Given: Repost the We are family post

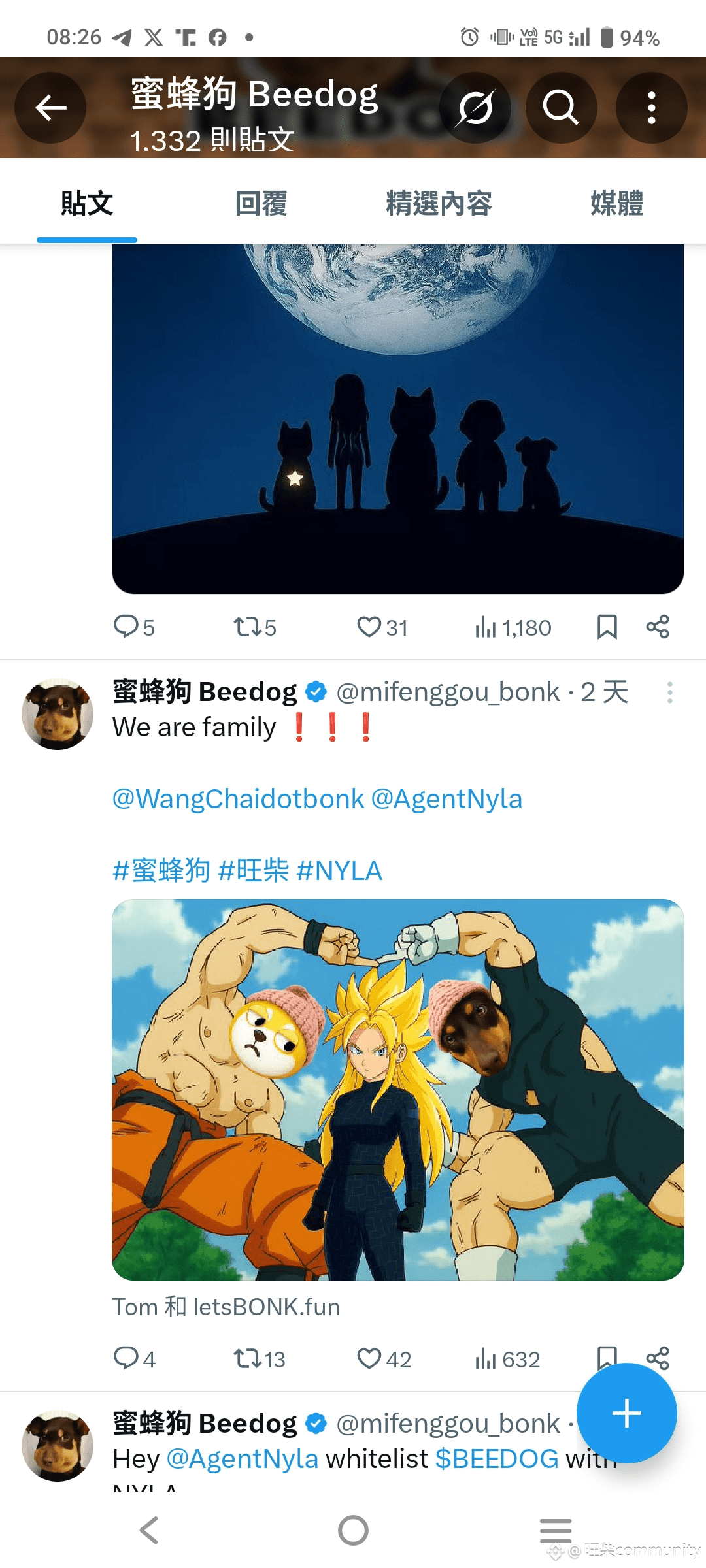Looking at the screenshot, I should click(x=260, y=1359).
